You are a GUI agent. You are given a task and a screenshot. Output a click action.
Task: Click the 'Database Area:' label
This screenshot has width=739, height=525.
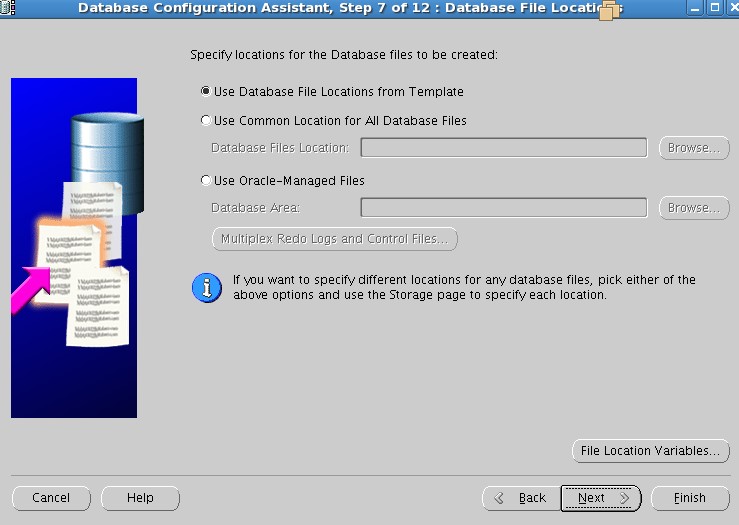click(x=255, y=208)
